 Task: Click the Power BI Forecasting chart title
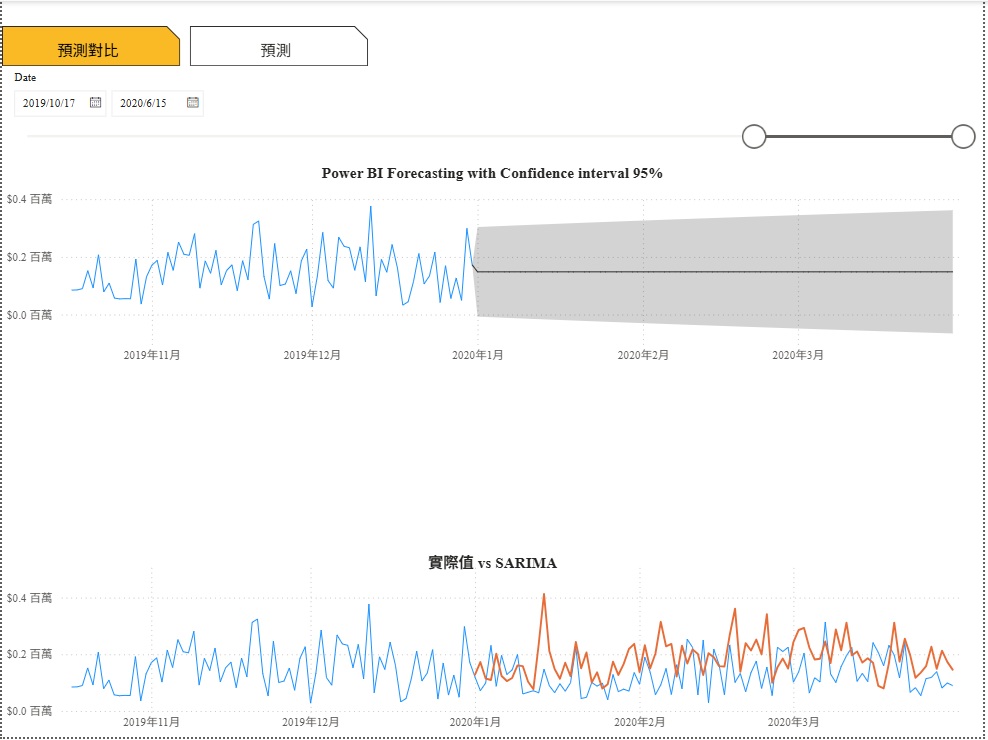tap(491, 173)
